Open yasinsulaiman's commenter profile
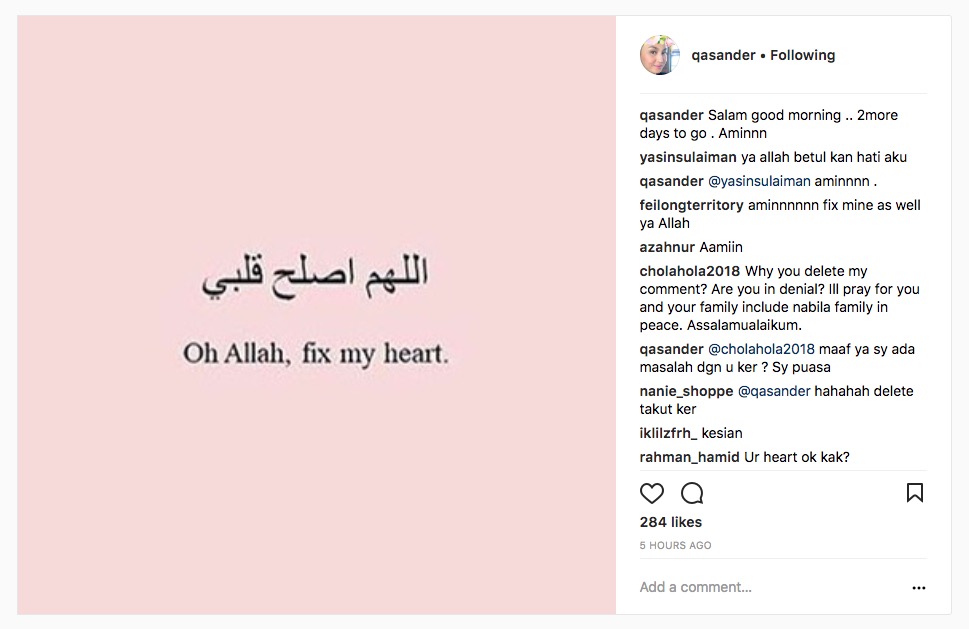 point(688,157)
